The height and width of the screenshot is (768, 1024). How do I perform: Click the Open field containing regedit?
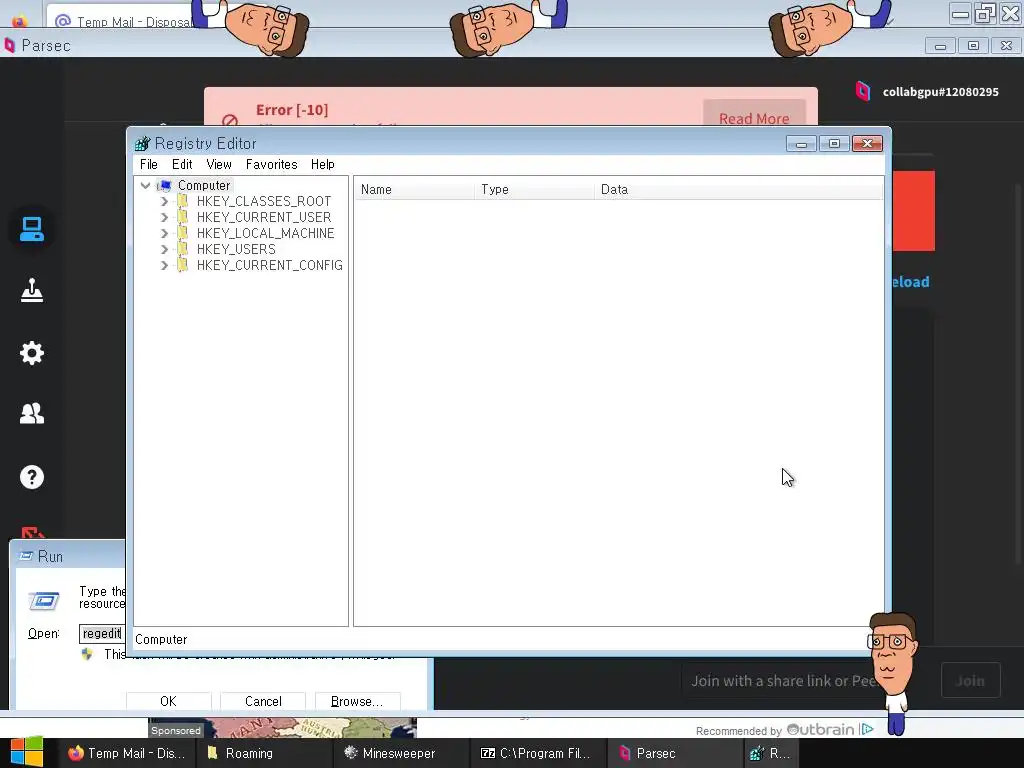[x=103, y=633]
